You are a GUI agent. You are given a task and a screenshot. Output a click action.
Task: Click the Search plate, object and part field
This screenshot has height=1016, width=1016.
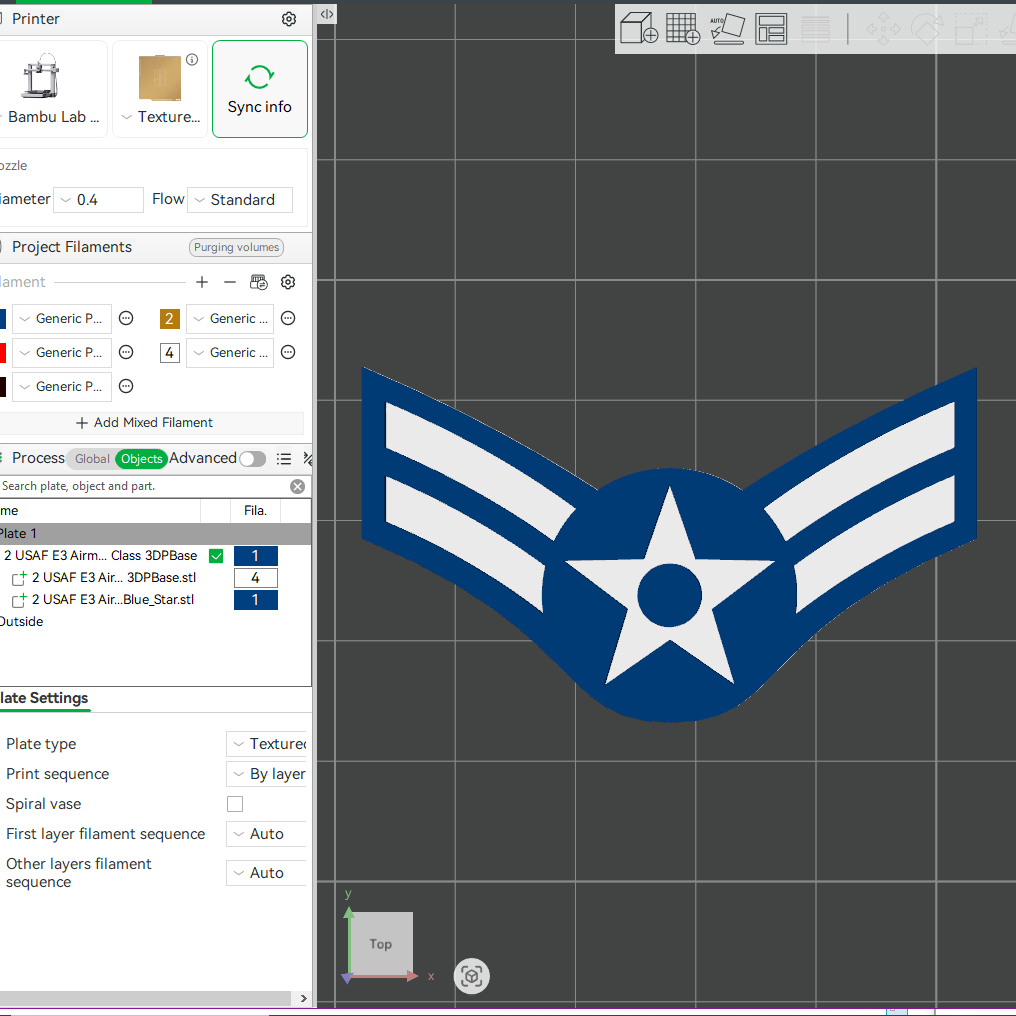(x=144, y=487)
